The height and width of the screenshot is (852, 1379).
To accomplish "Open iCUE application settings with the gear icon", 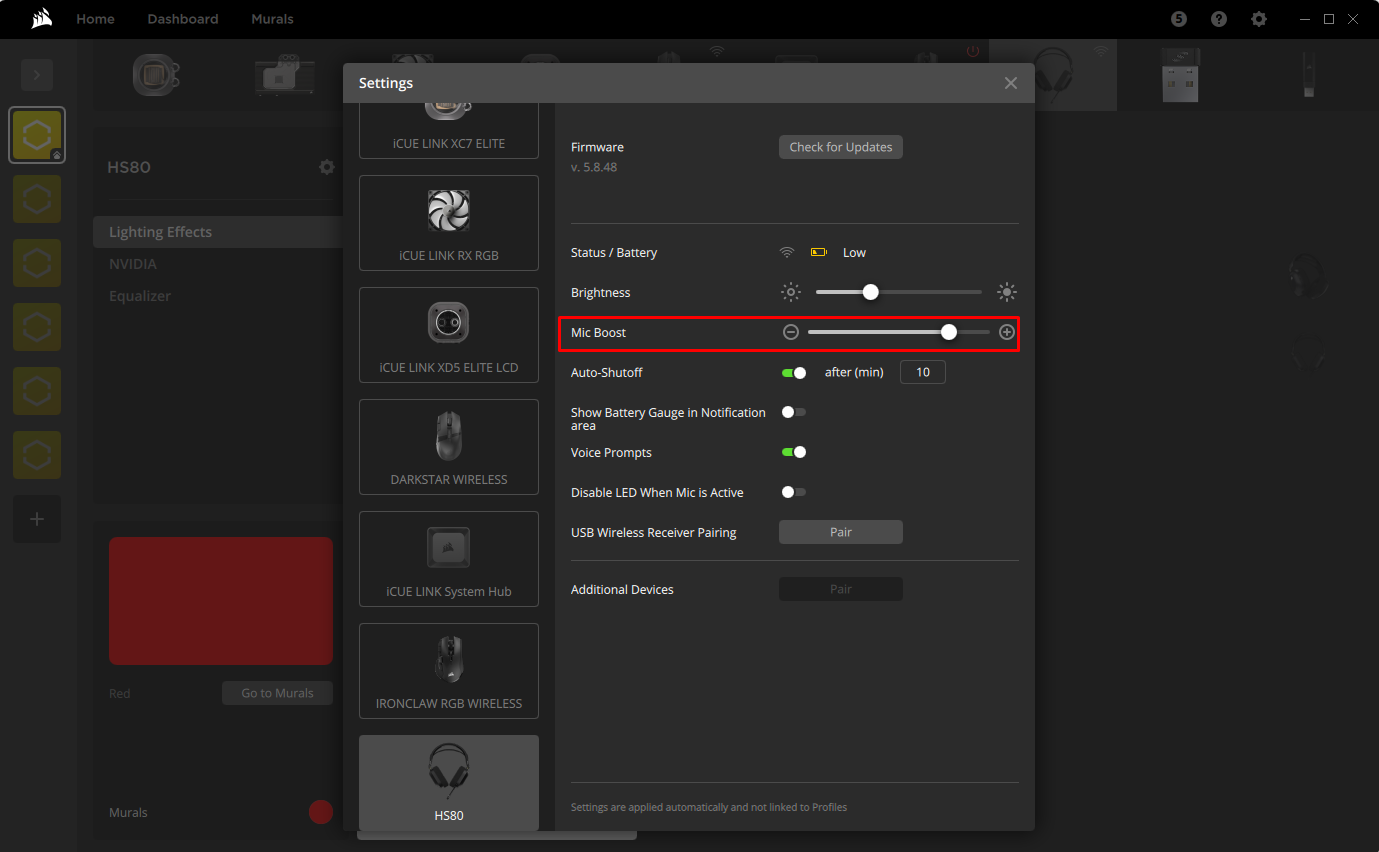I will [x=1258, y=18].
